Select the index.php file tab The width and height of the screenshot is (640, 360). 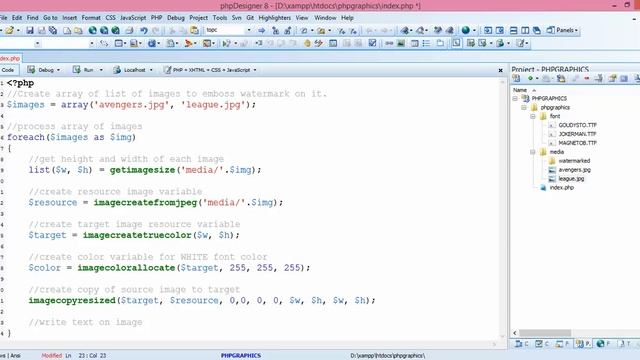10,58
